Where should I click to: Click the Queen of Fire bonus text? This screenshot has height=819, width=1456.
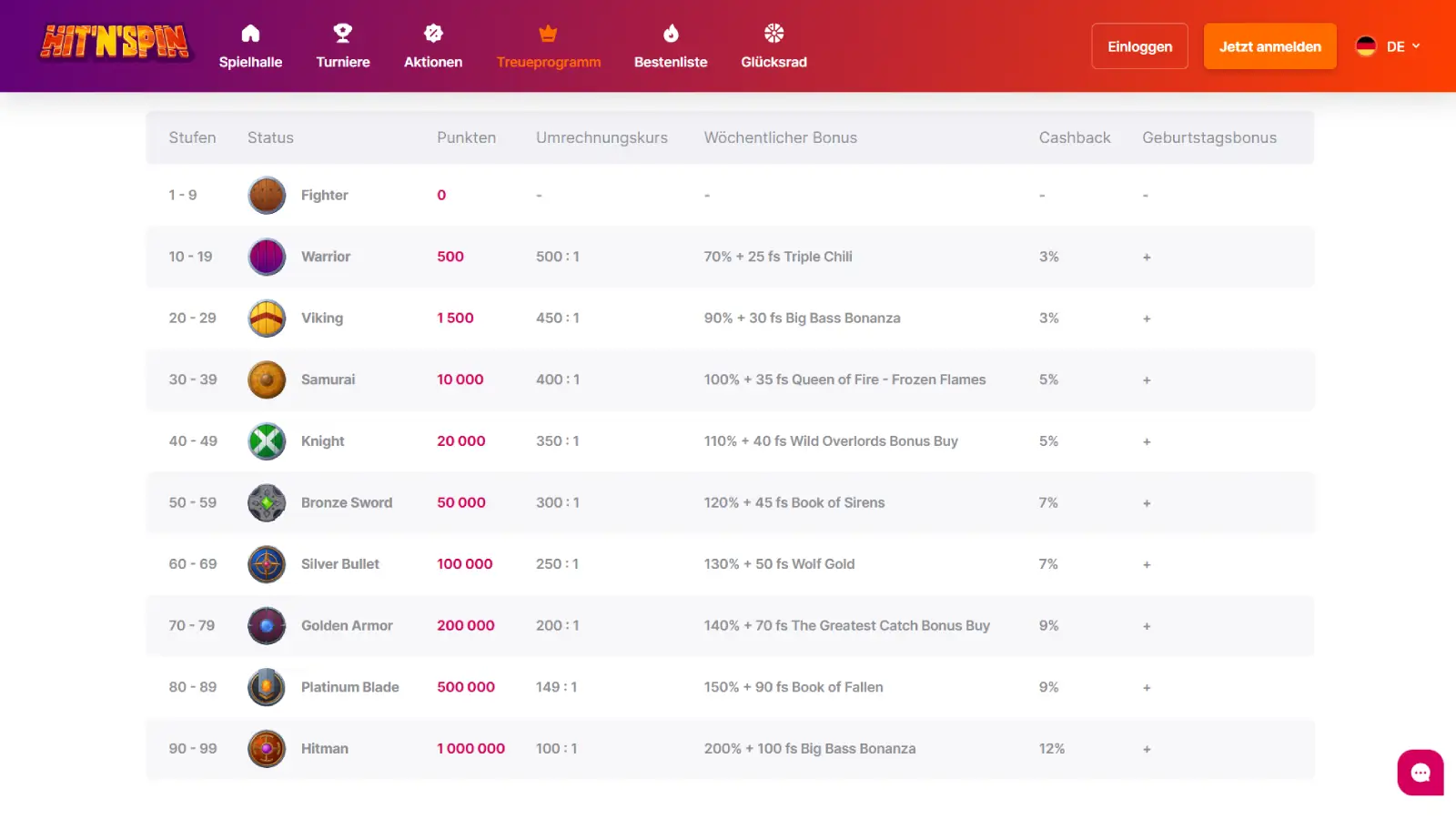[x=844, y=379]
